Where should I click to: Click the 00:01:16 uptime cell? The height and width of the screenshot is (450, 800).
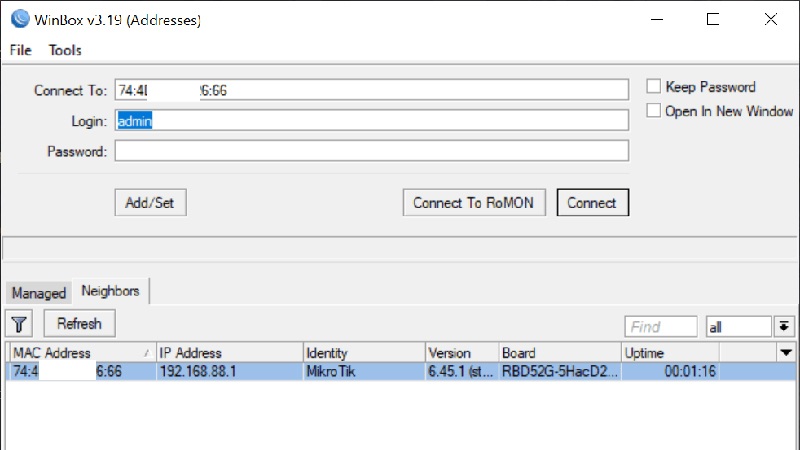[670, 371]
